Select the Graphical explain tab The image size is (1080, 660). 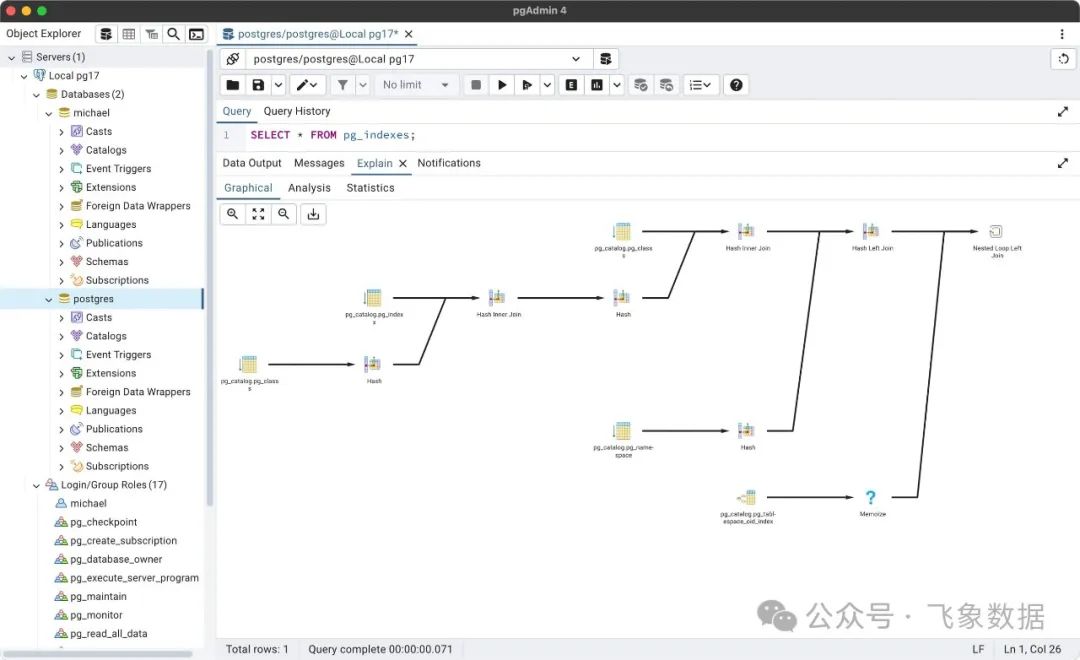[248, 188]
